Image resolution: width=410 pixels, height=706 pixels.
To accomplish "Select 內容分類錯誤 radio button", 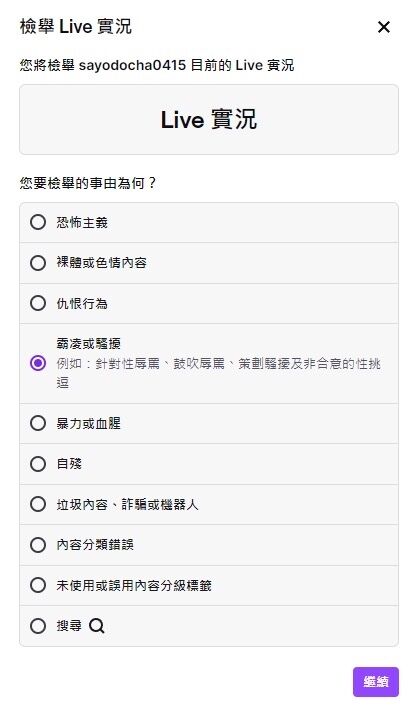I will coord(38,545).
